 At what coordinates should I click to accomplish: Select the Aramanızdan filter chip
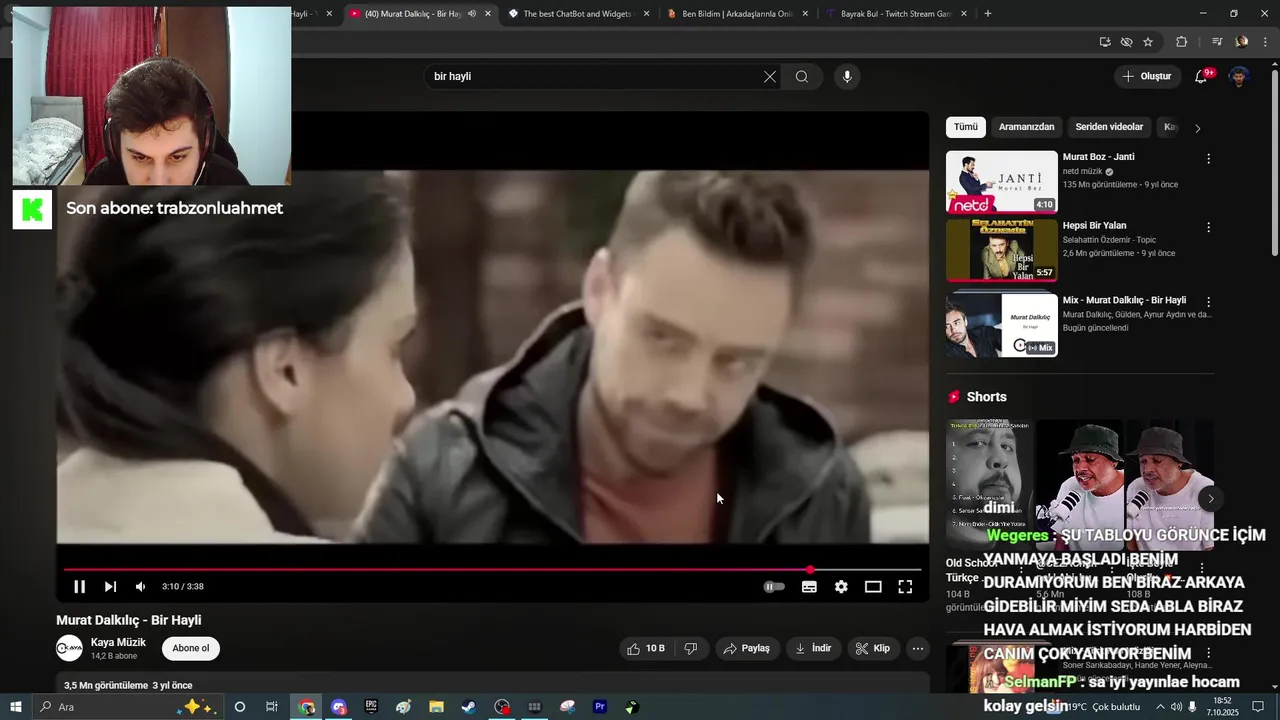pos(1026,127)
